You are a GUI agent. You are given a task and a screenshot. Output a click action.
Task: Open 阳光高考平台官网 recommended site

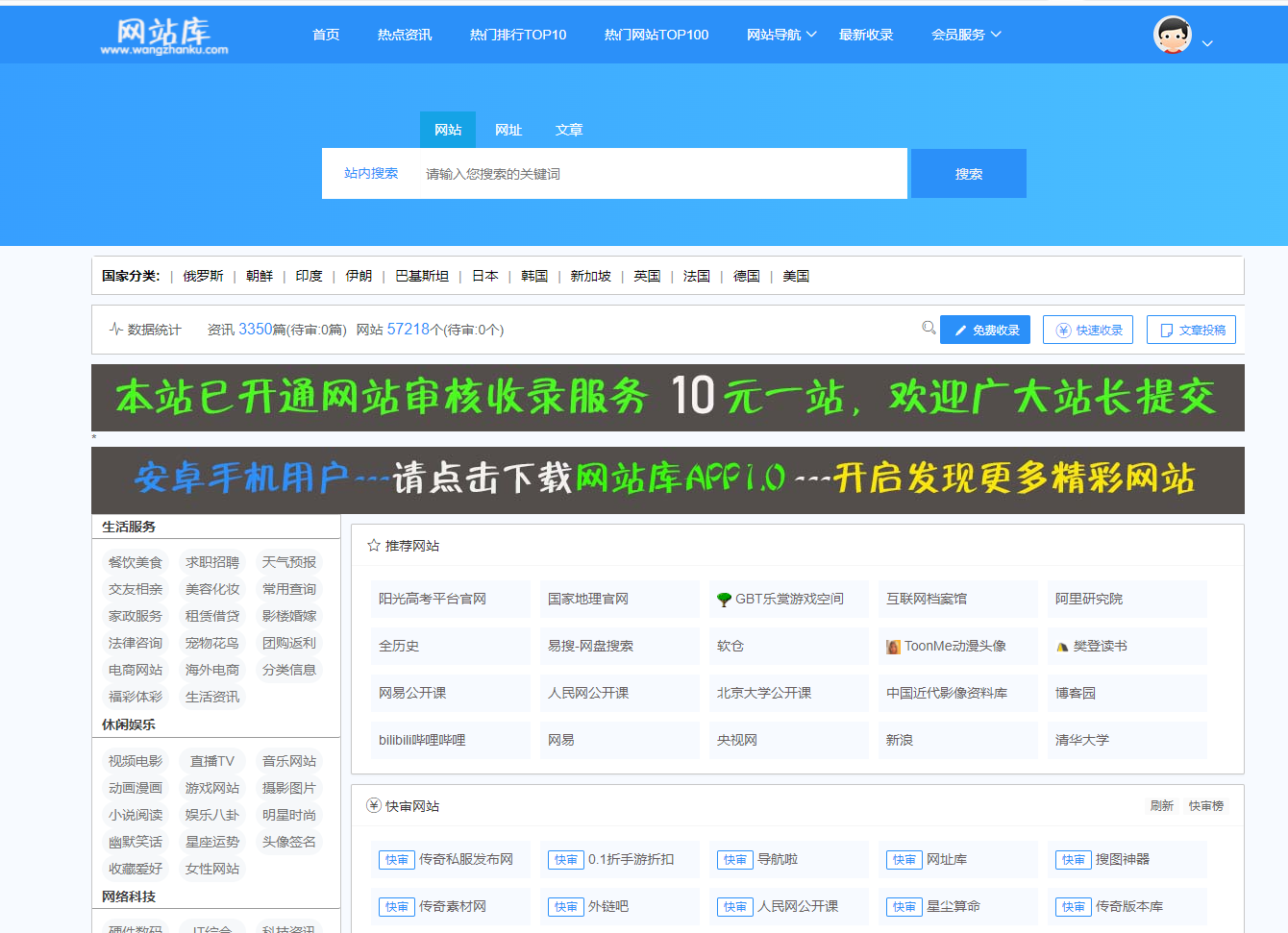point(450,599)
